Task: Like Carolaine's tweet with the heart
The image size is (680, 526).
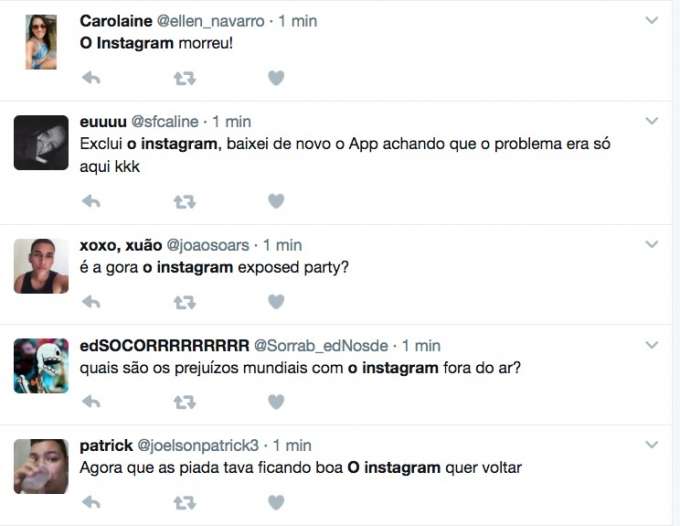Action: point(276,78)
